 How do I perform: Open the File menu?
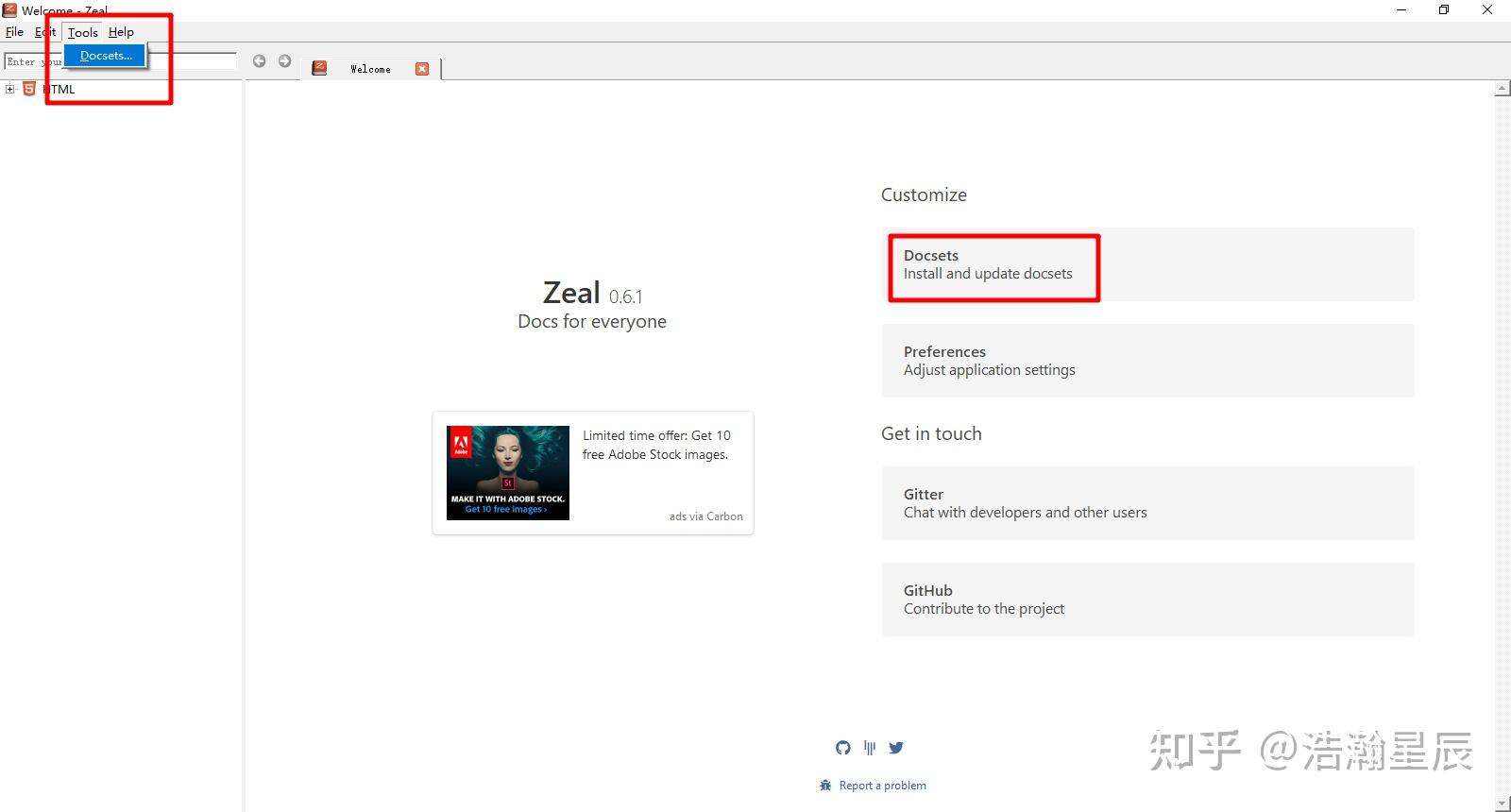(x=14, y=32)
